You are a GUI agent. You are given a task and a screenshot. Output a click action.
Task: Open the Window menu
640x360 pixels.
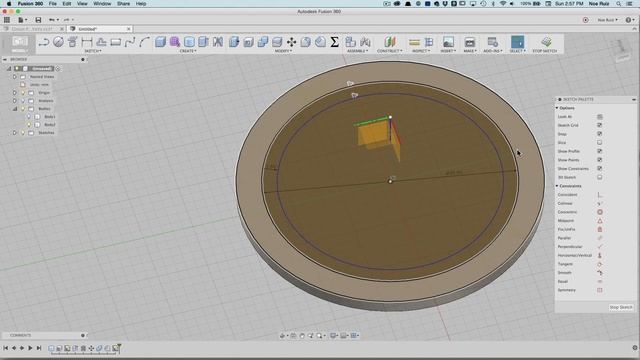[x=102, y=4]
